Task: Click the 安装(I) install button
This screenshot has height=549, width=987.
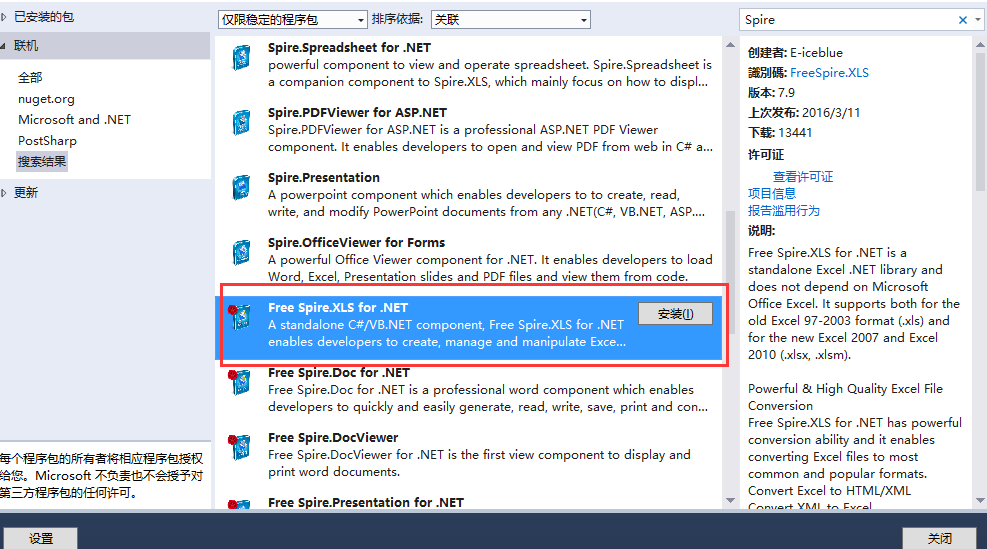Action: (675, 314)
